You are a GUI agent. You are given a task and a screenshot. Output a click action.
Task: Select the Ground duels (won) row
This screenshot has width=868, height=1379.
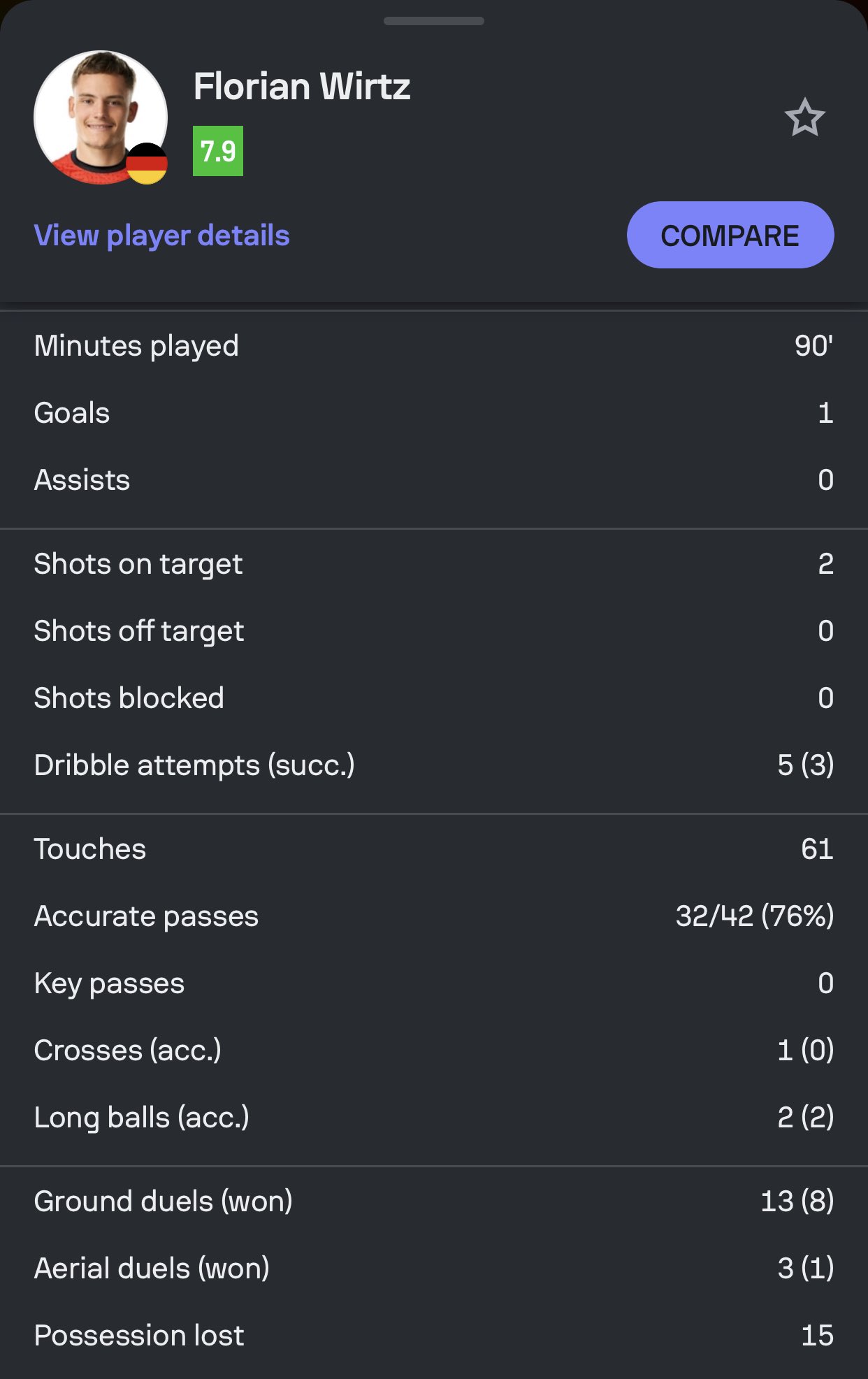[434, 1201]
